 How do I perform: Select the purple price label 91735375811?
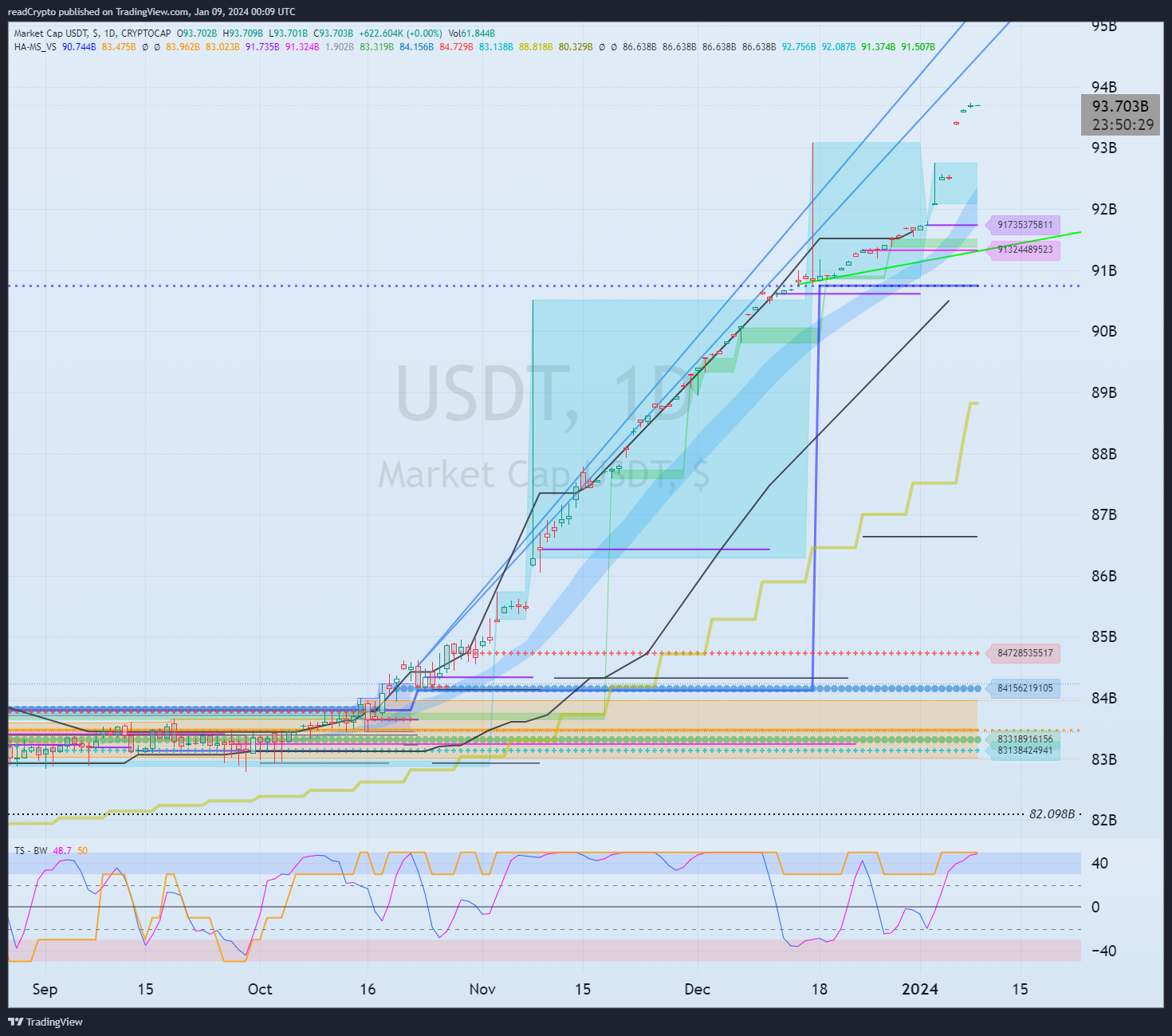pyautogui.click(x=1025, y=225)
